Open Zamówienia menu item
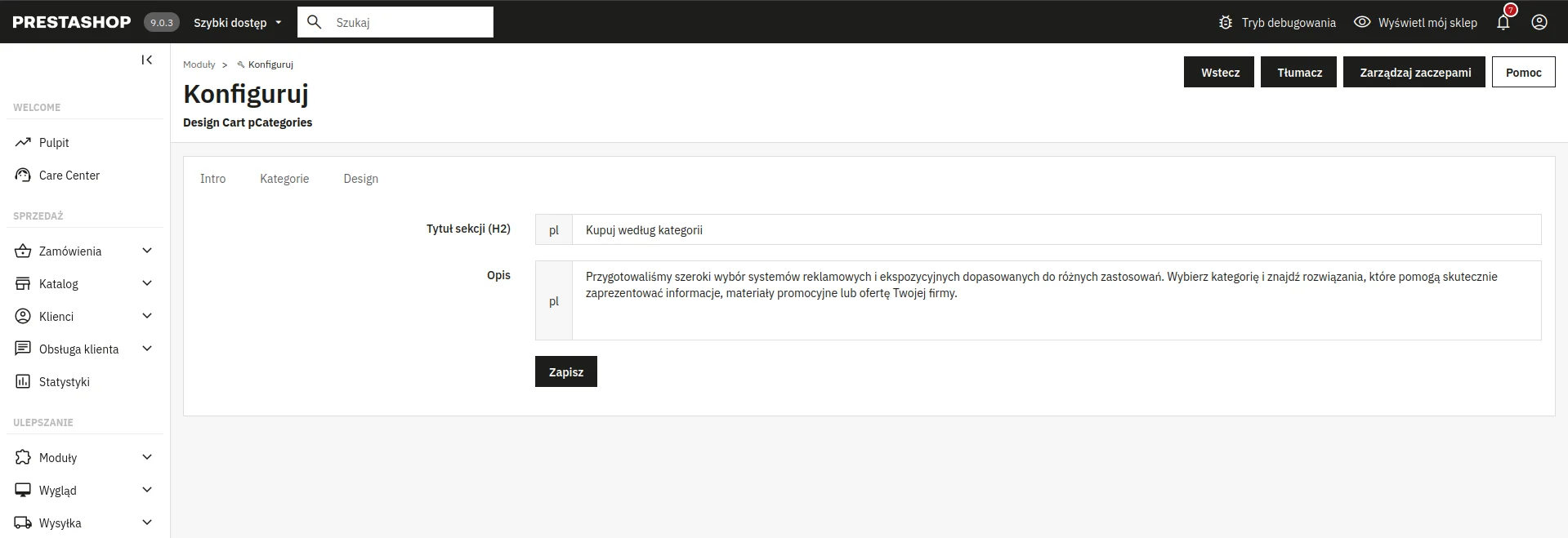1568x538 pixels. [70, 251]
